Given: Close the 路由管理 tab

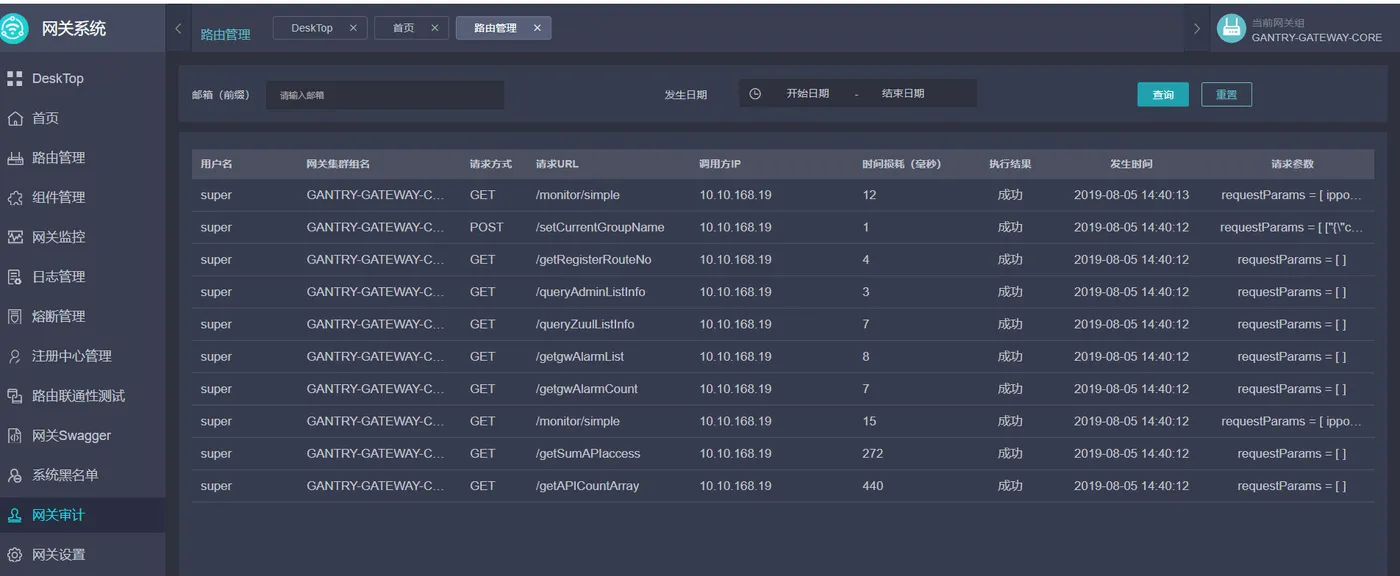Looking at the screenshot, I should [537, 28].
